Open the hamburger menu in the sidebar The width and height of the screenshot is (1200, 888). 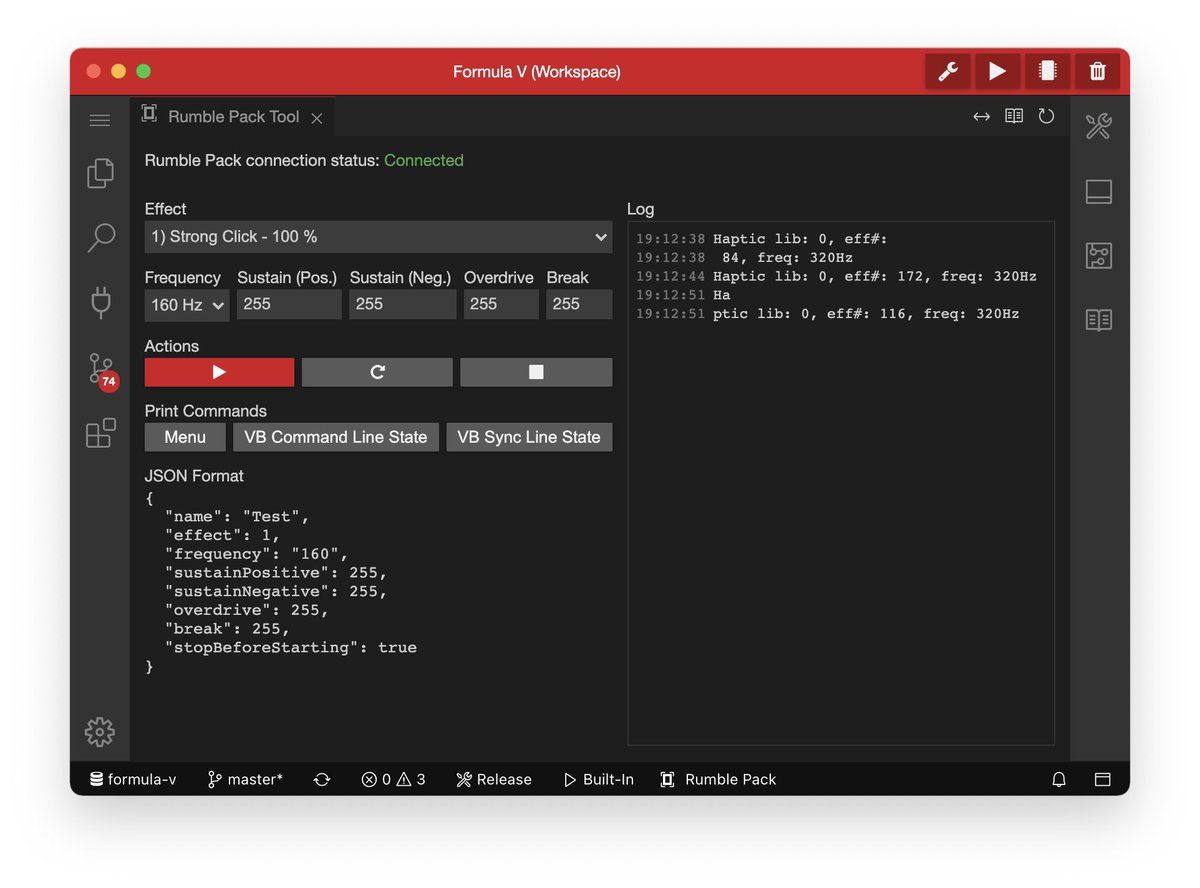100,121
